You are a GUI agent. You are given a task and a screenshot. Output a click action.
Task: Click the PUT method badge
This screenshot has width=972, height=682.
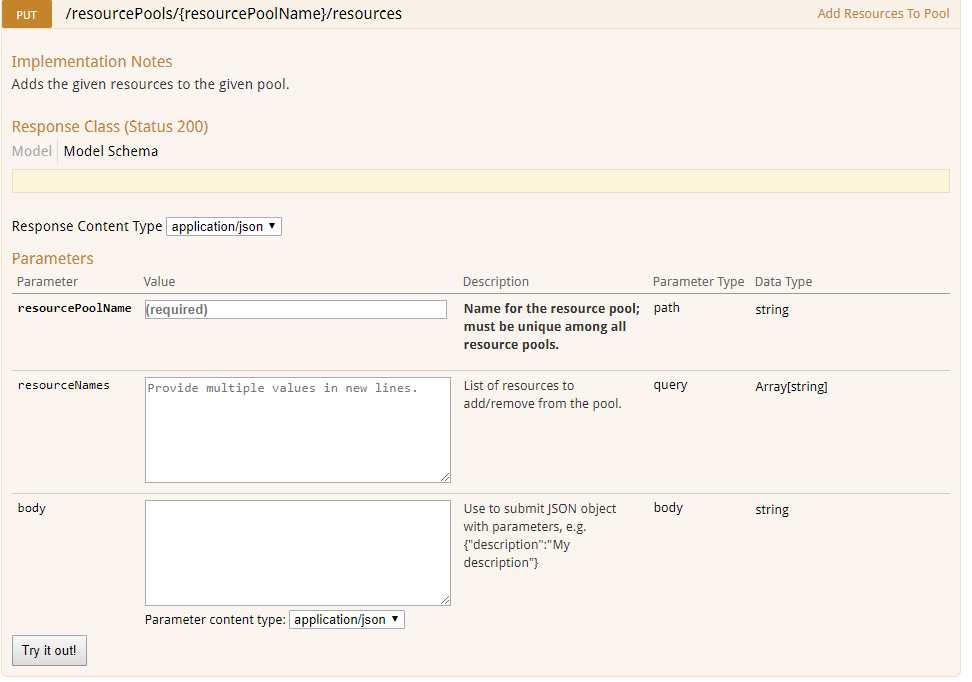(26, 14)
